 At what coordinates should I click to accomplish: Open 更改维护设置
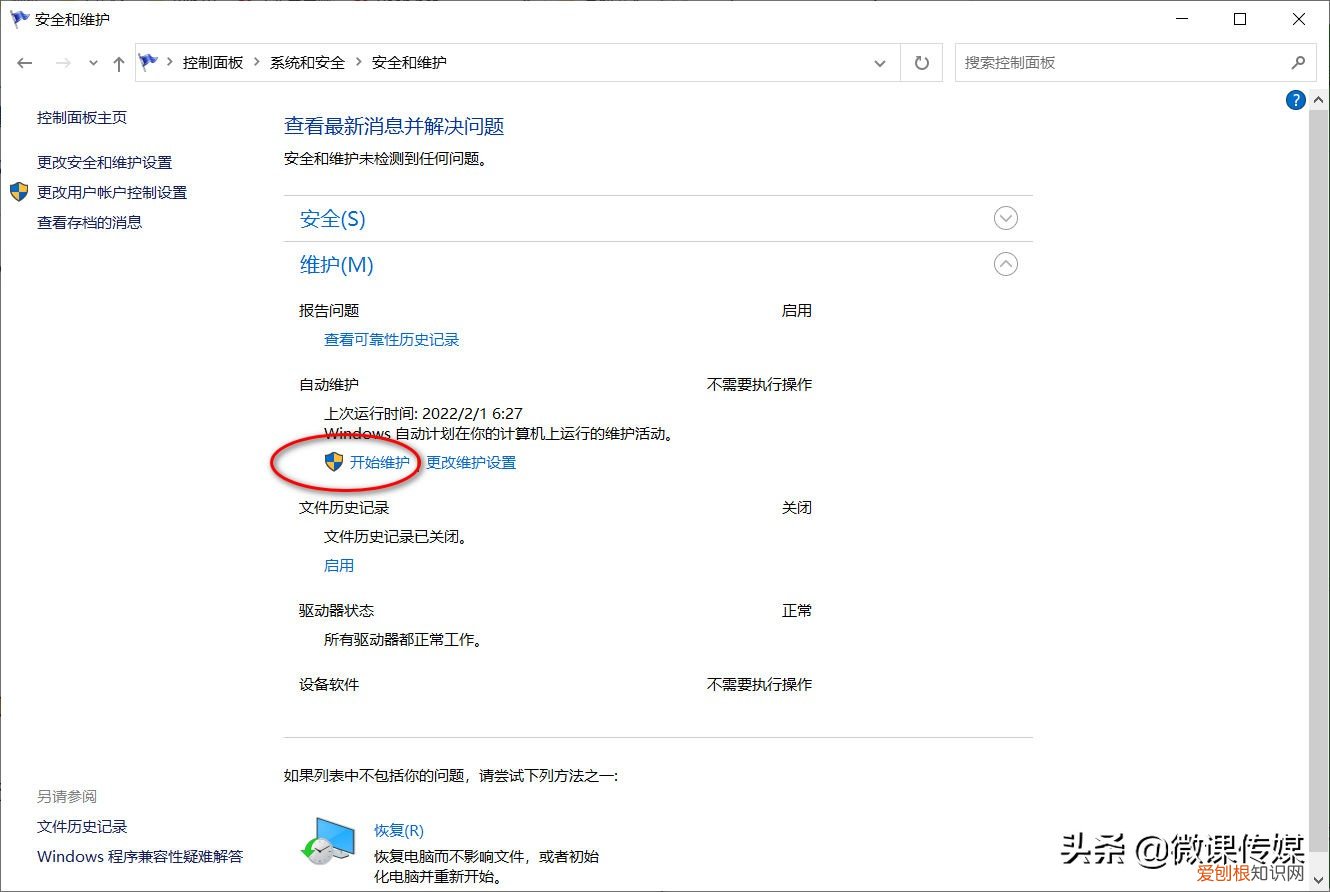click(x=471, y=462)
